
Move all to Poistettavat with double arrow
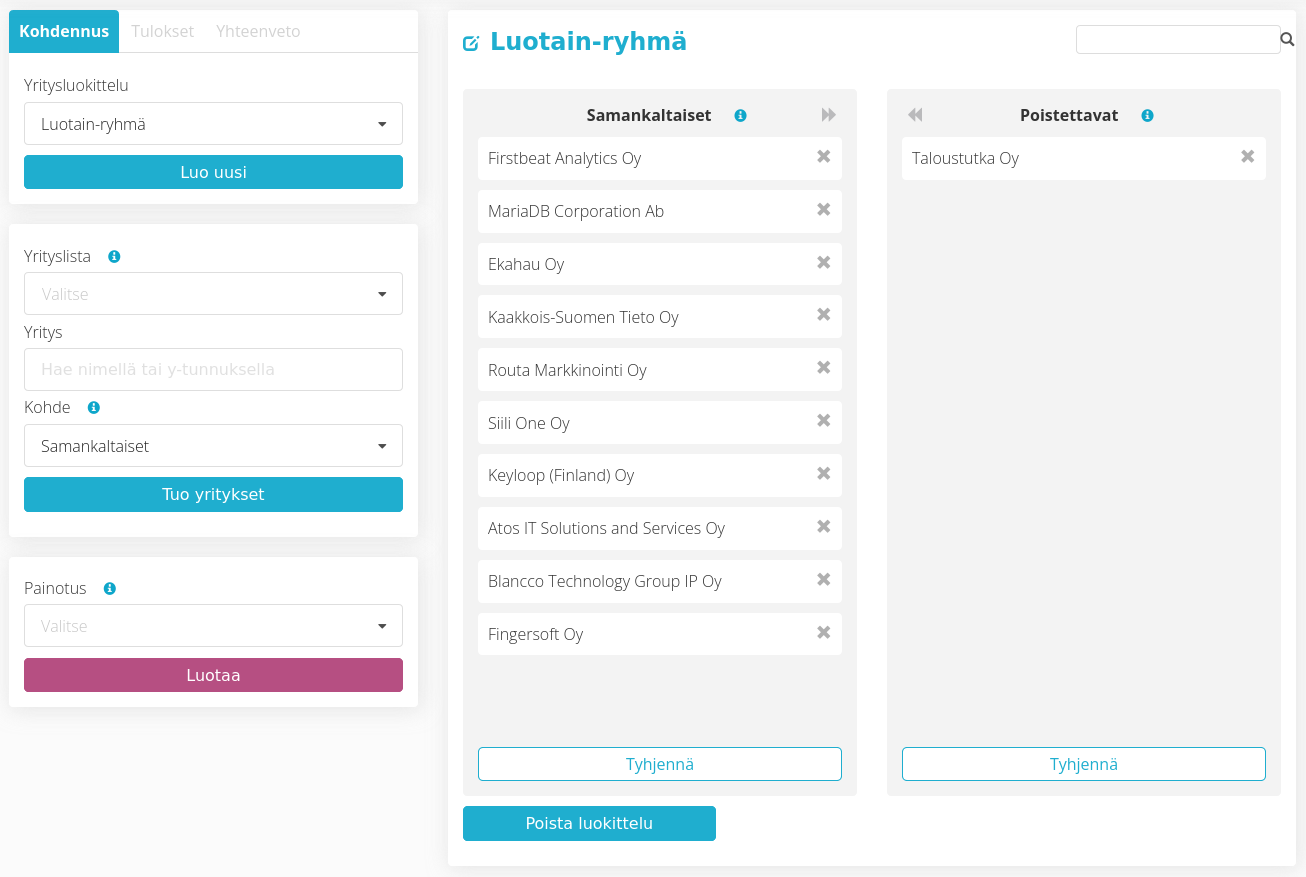pyautogui.click(x=828, y=115)
